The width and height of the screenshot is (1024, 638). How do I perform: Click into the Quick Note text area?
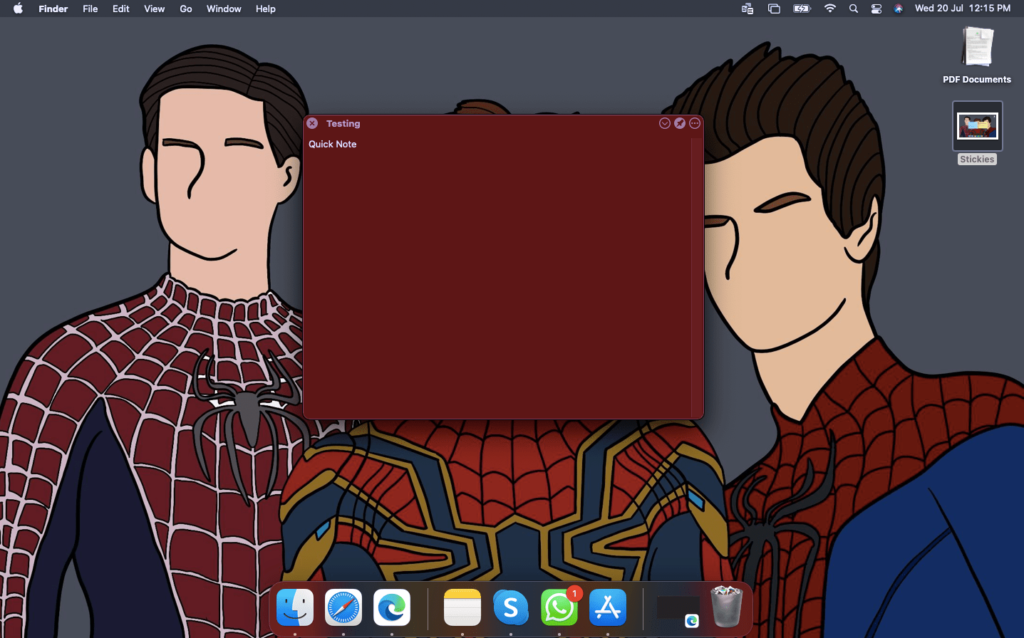(x=495, y=270)
